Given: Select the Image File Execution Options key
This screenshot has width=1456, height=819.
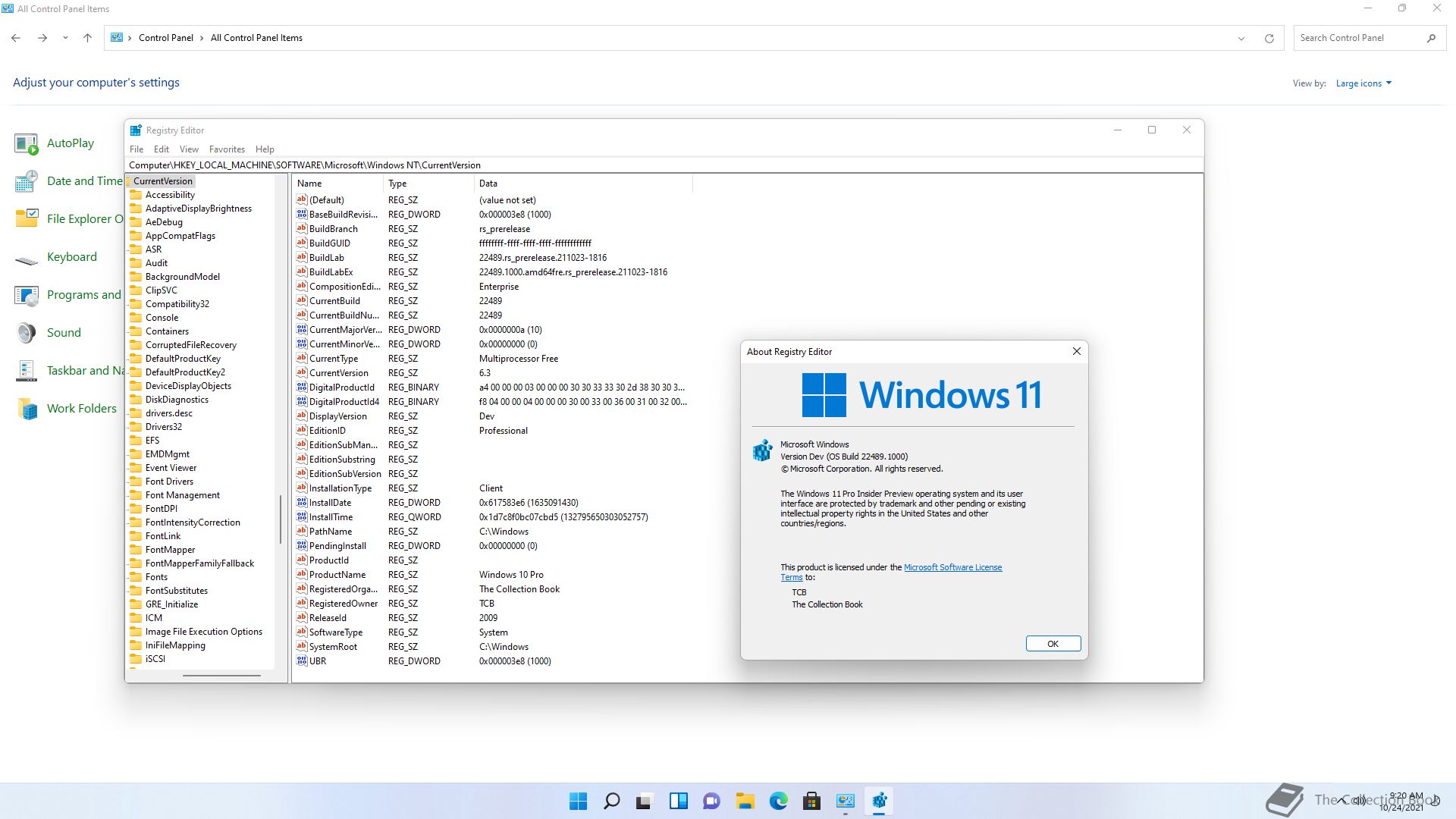Looking at the screenshot, I should click(x=203, y=632).
